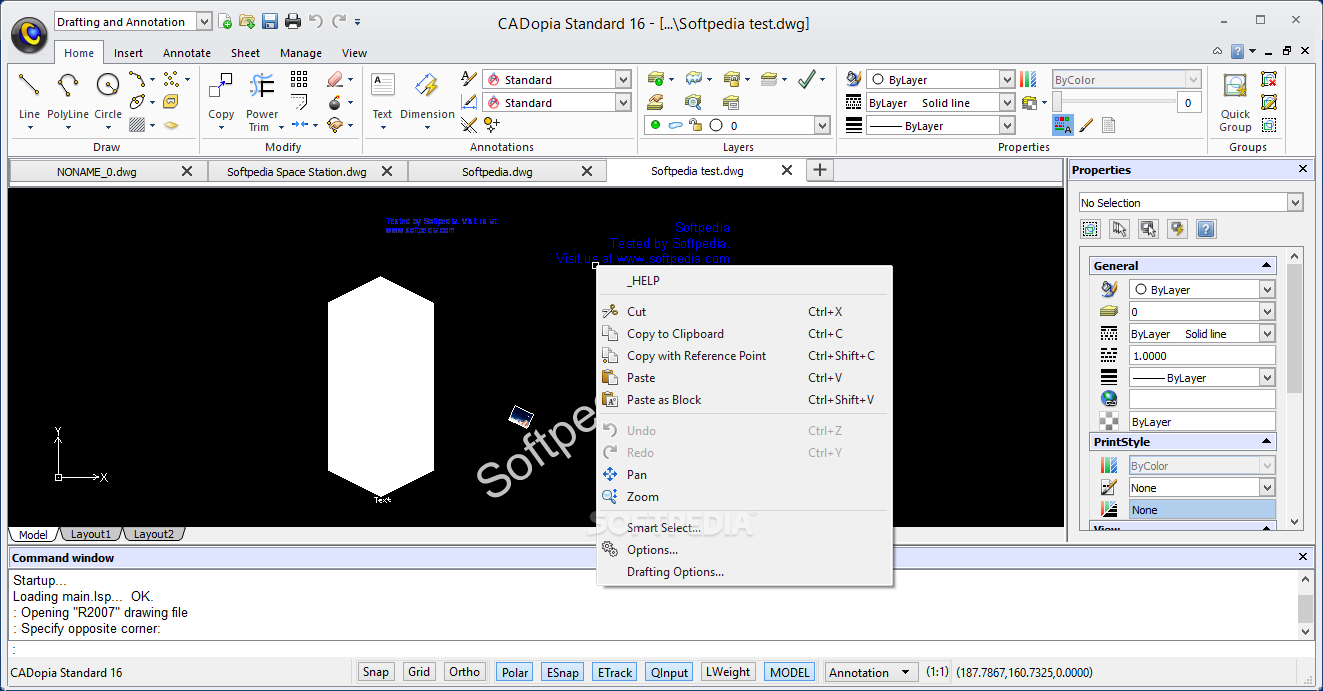Activate the Power Trim tool
This screenshot has width=1323, height=691.
(x=262, y=100)
